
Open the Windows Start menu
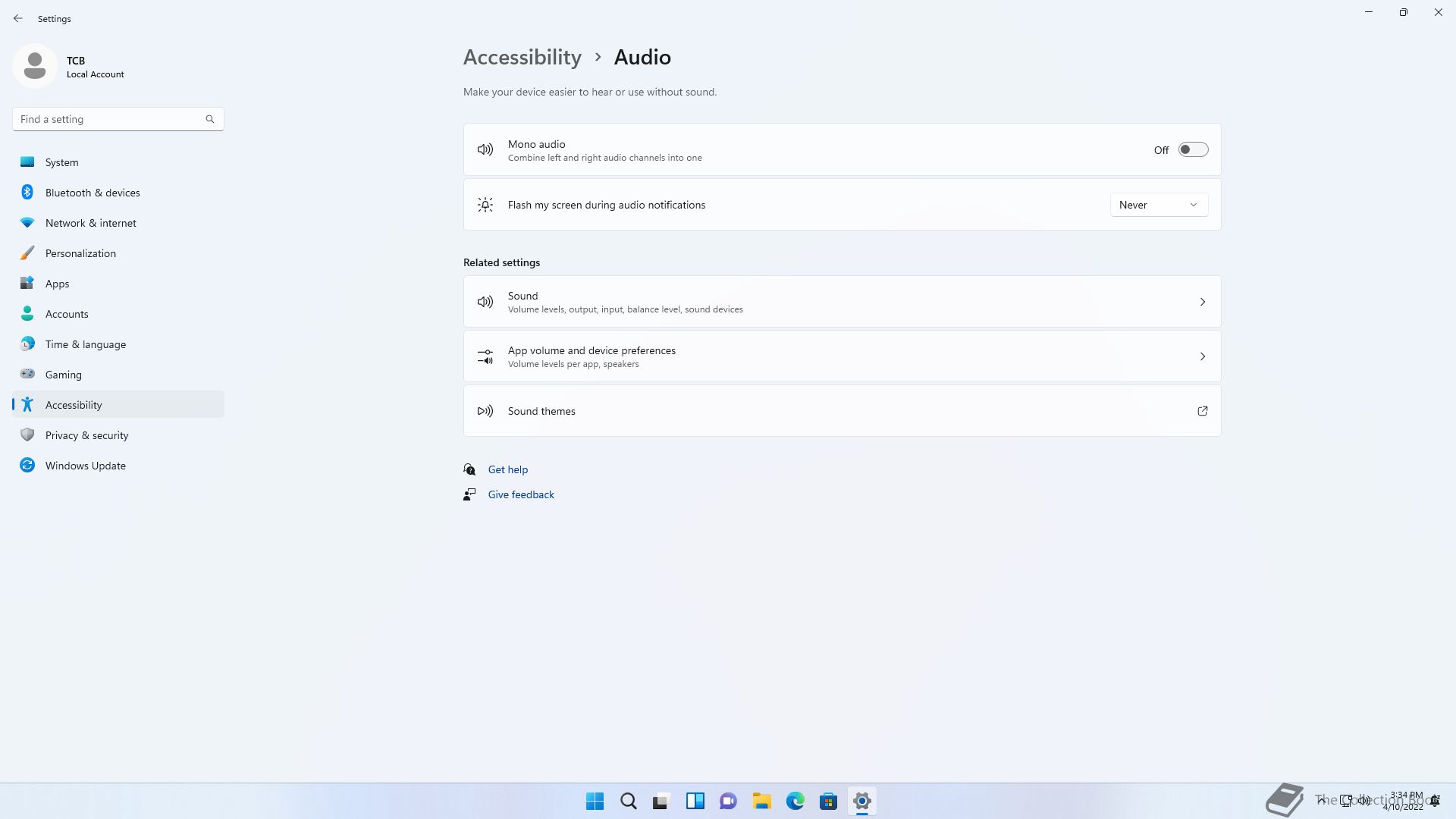coord(595,801)
